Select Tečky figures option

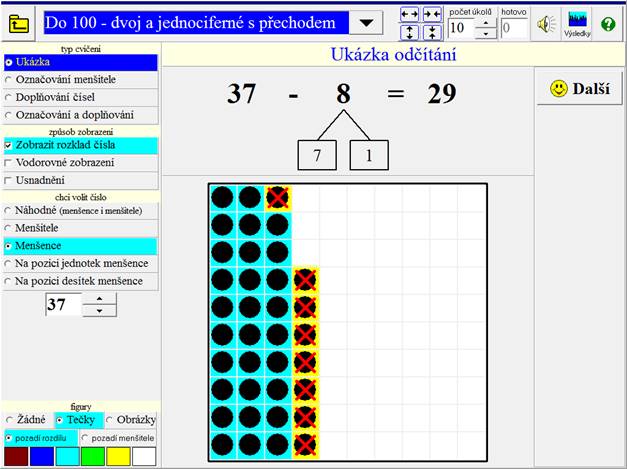click(x=79, y=420)
